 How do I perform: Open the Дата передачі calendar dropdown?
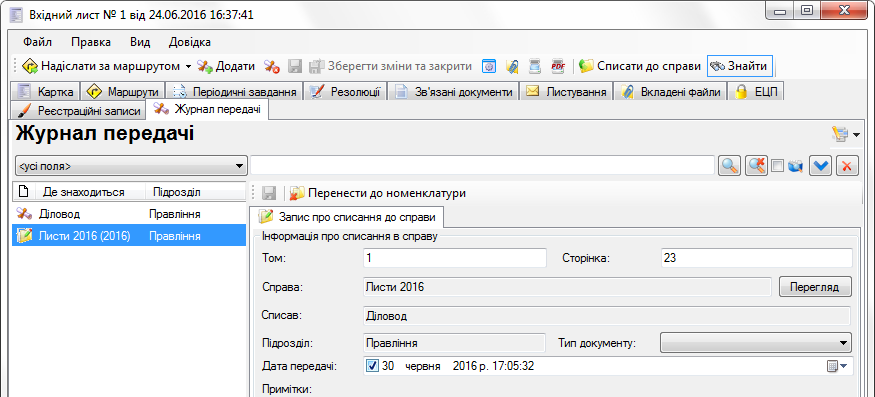tap(837, 366)
